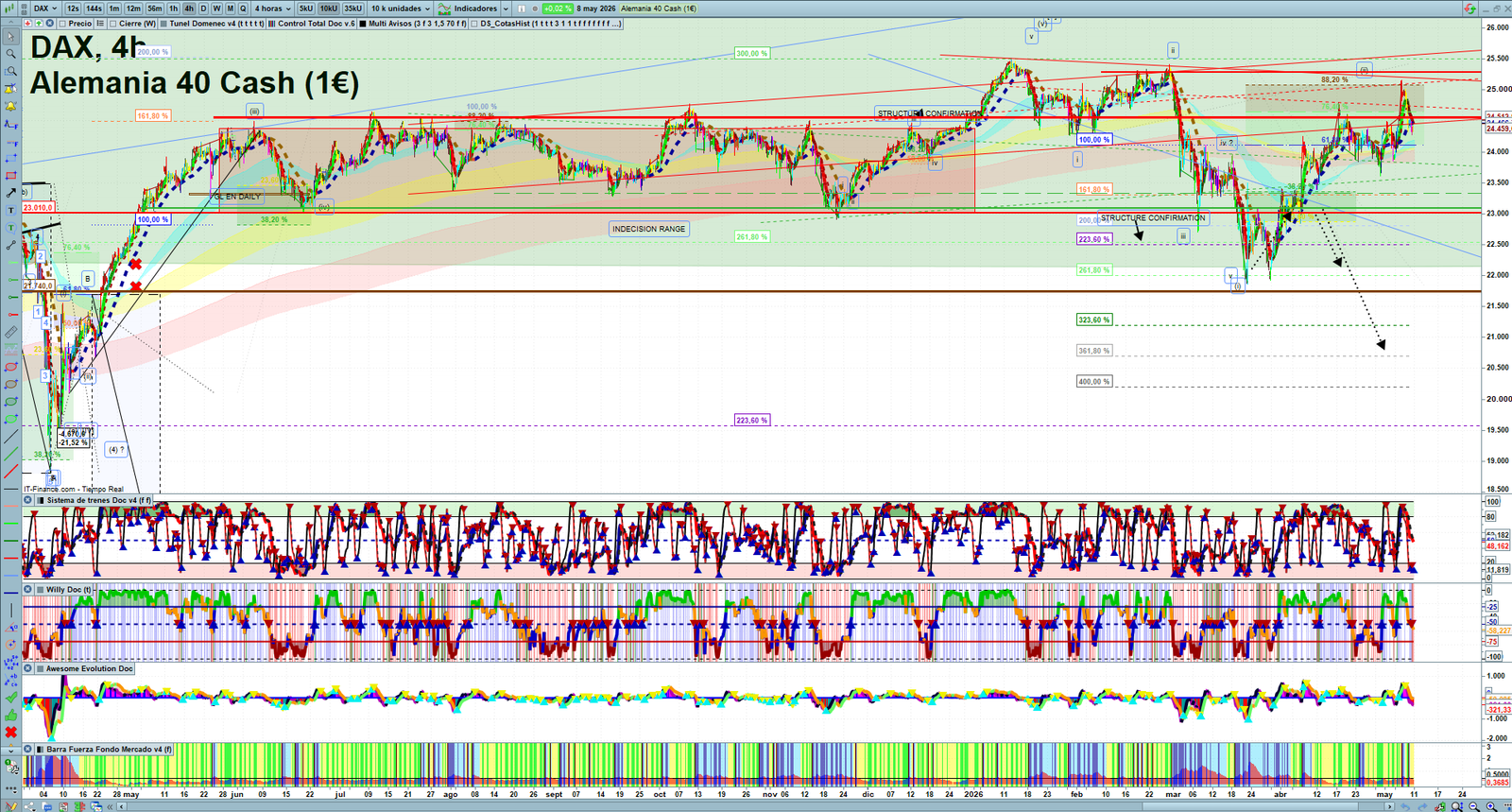Choose the text label drawing tool
1512x812 pixels.
pos(11,211)
